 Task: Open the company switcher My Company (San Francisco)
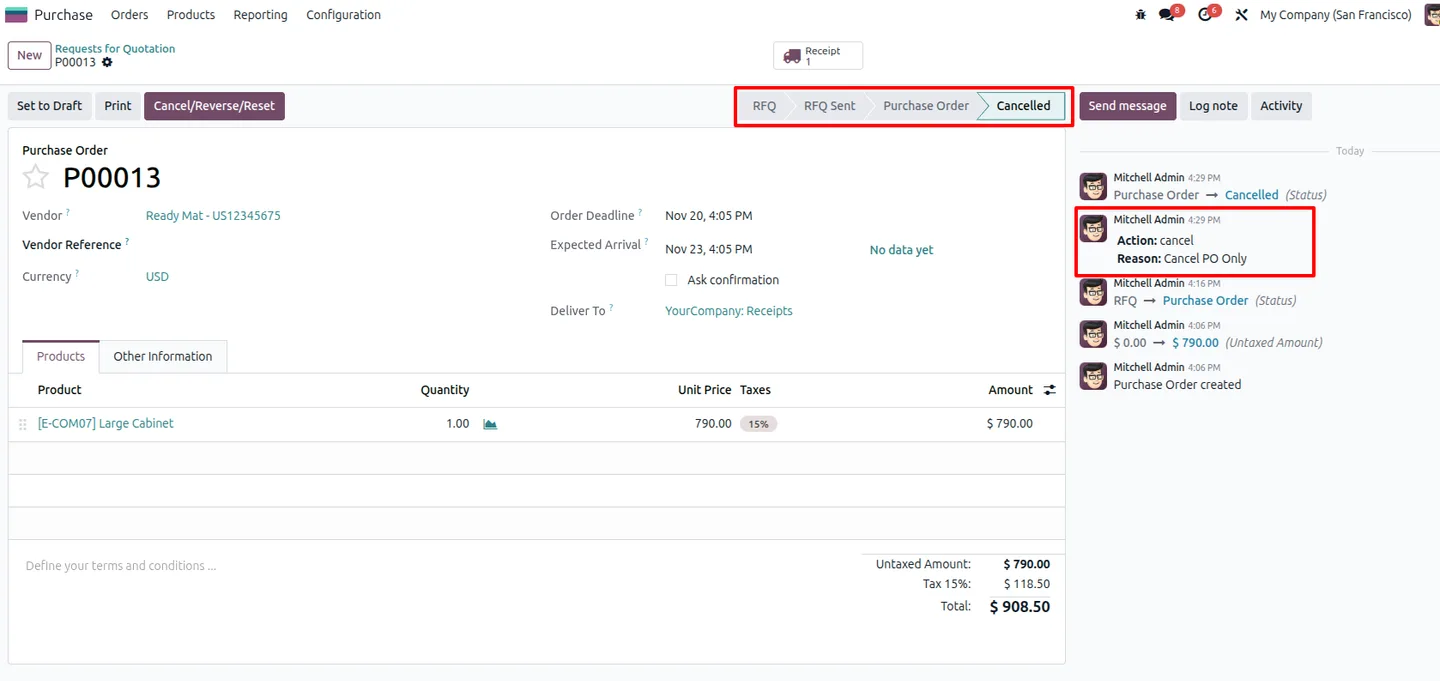[1335, 15]
